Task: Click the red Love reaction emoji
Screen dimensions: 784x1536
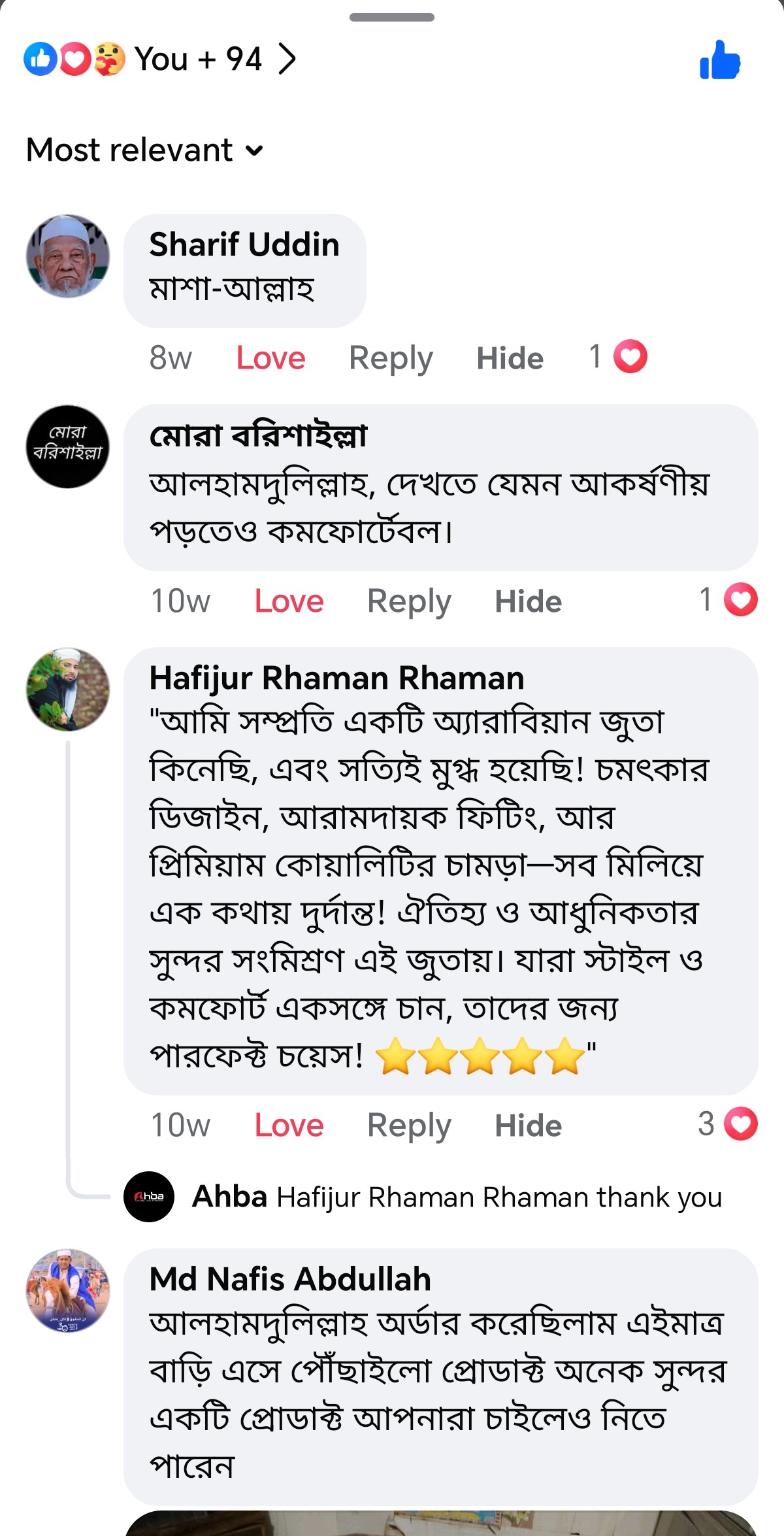Action: (76, 60)
